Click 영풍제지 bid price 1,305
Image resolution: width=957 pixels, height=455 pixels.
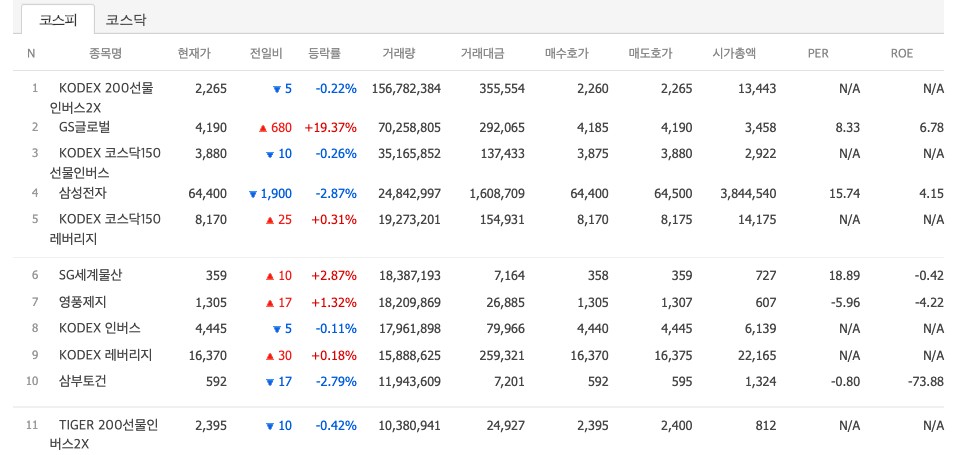(592, 302)
